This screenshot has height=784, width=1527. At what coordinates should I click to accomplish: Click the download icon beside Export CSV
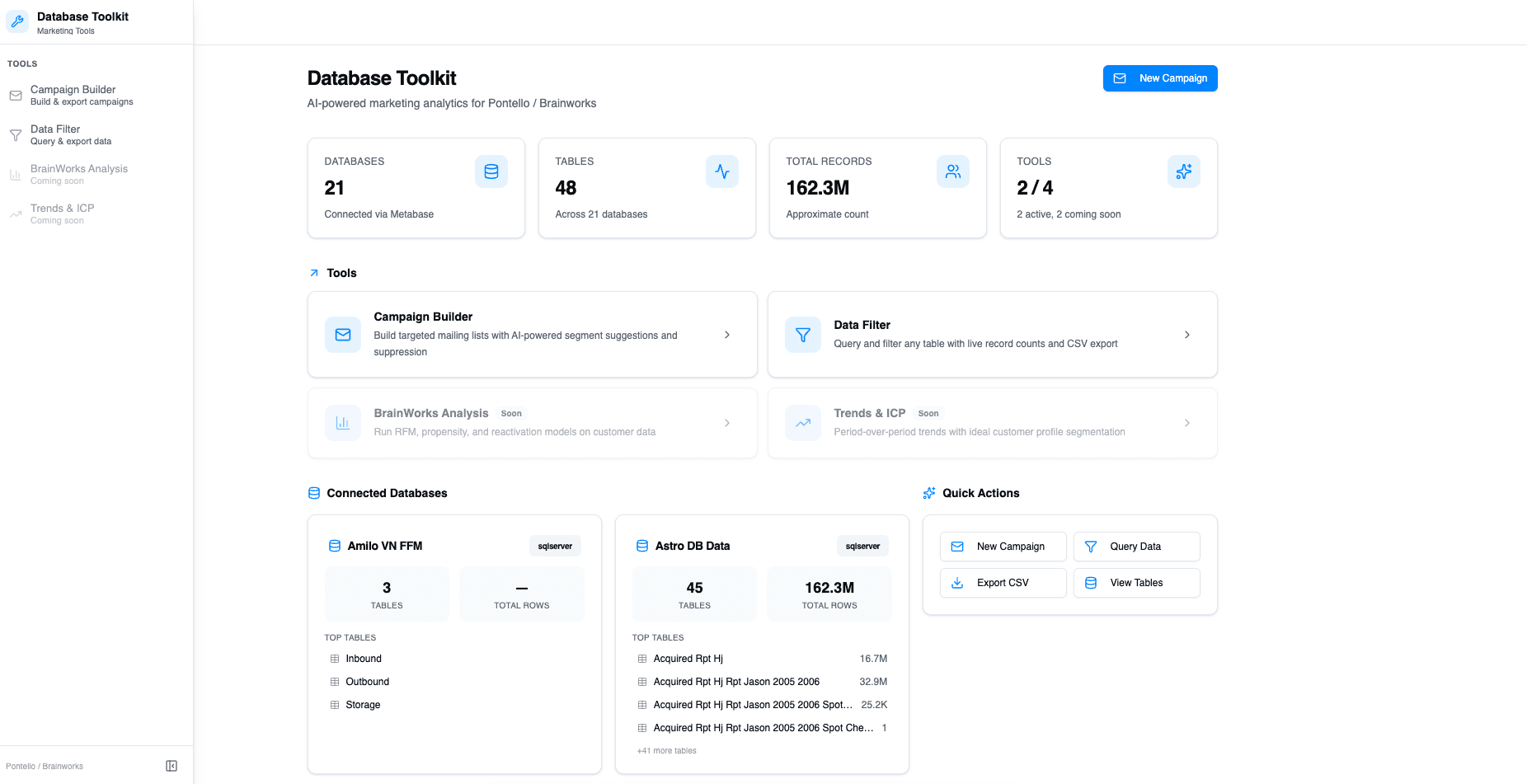957,583
